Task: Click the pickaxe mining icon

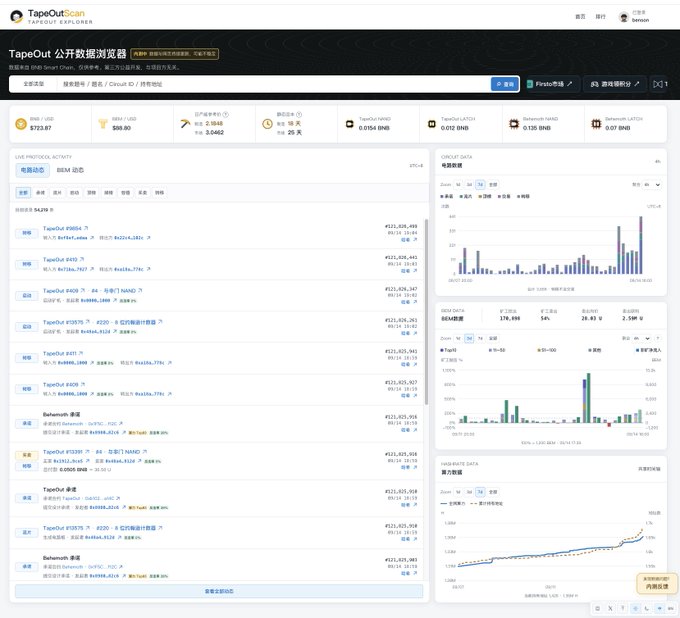Action: (x=185, y=124)
